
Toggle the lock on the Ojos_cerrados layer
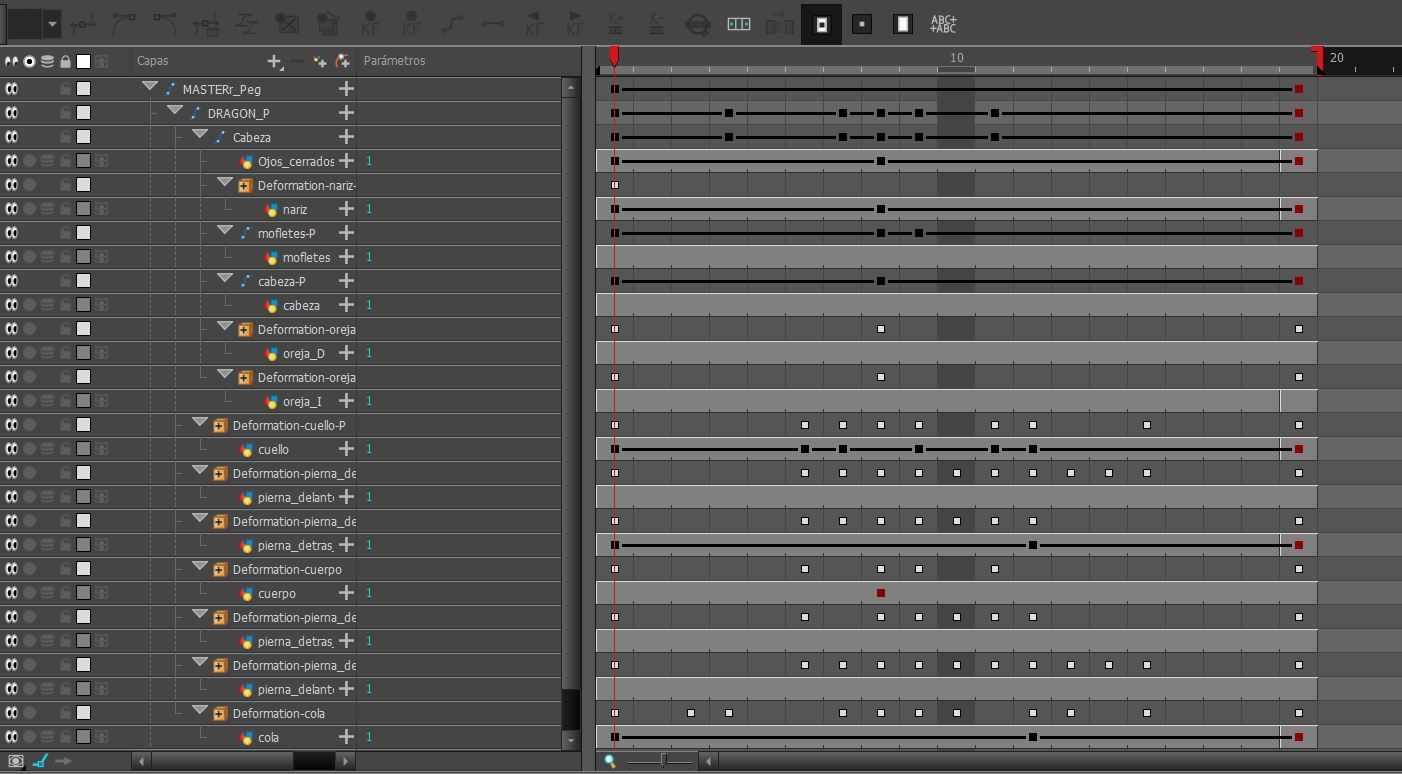point(65,161)
